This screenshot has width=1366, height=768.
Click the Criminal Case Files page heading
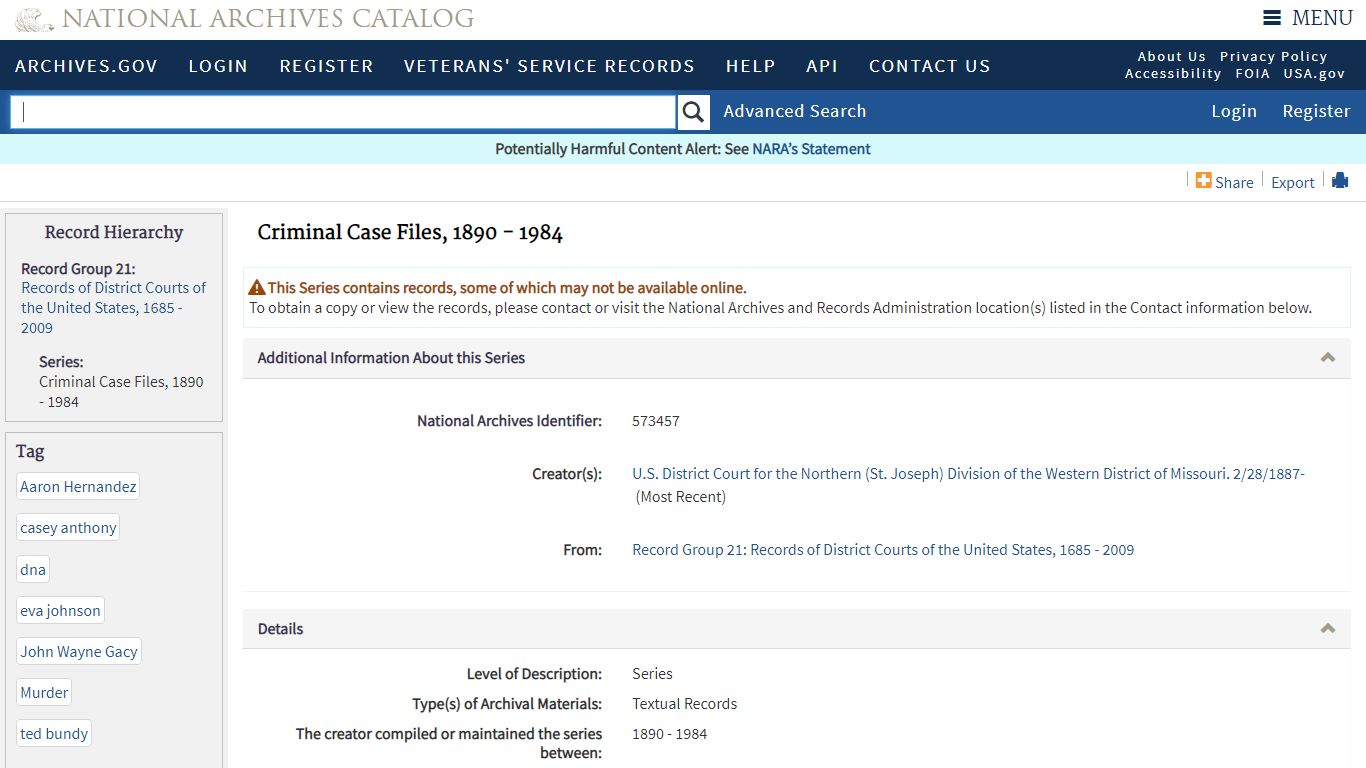[410, 233]
